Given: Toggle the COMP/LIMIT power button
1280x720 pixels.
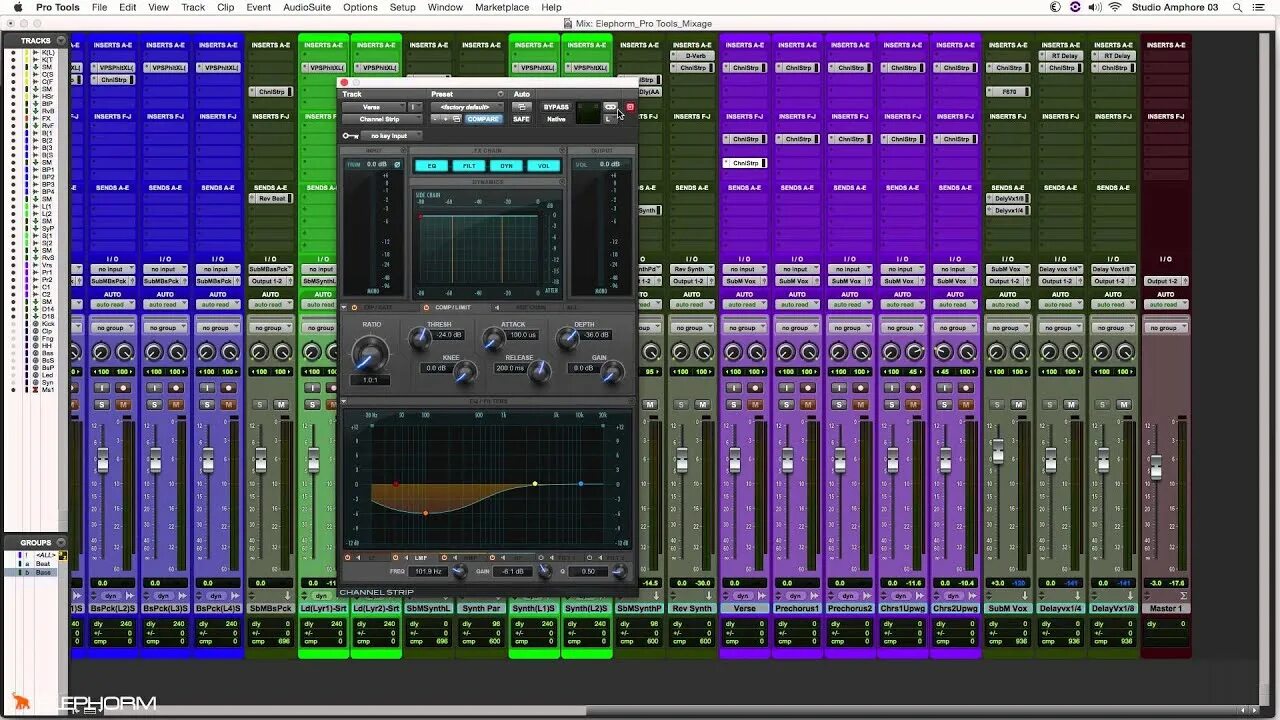Looking at the screenshot, I should pos(426,307).
